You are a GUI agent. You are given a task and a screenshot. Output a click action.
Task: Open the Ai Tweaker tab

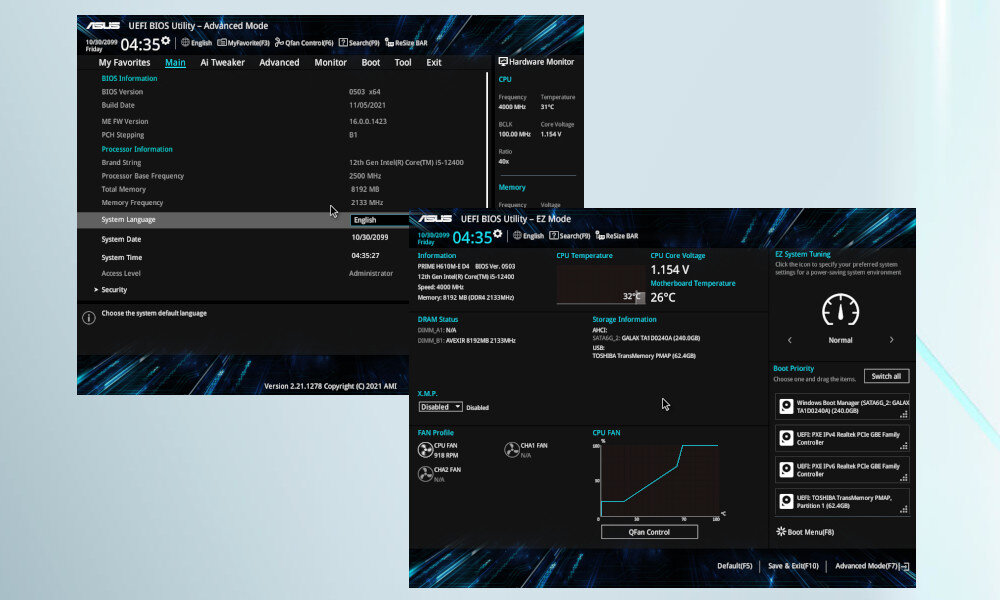(x=223, y=62)
